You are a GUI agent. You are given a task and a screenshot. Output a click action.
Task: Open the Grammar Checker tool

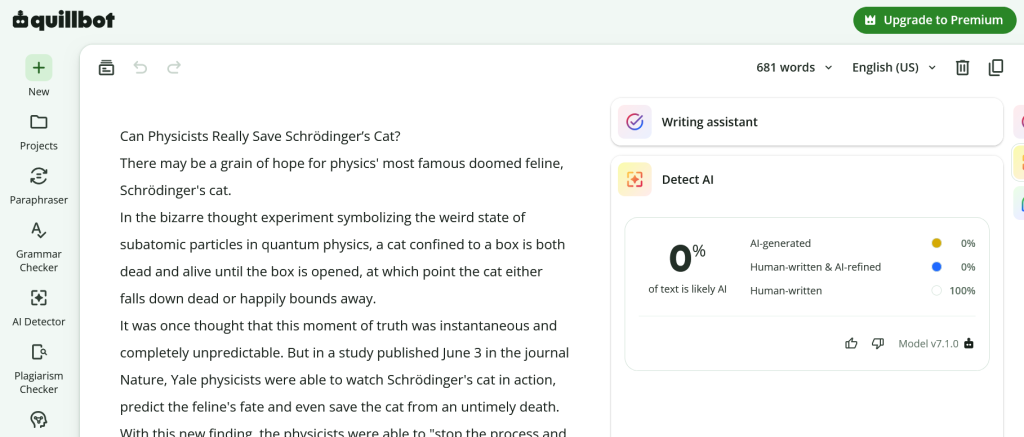tap(39, 231)
